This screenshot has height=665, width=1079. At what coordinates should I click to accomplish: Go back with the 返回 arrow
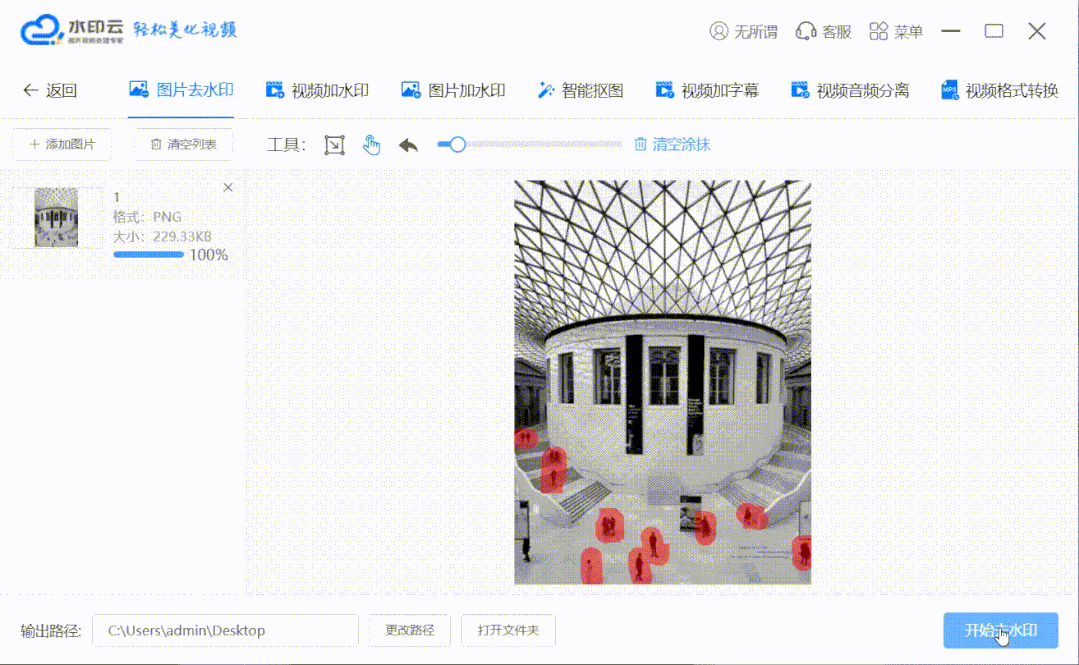pos(50,90)
